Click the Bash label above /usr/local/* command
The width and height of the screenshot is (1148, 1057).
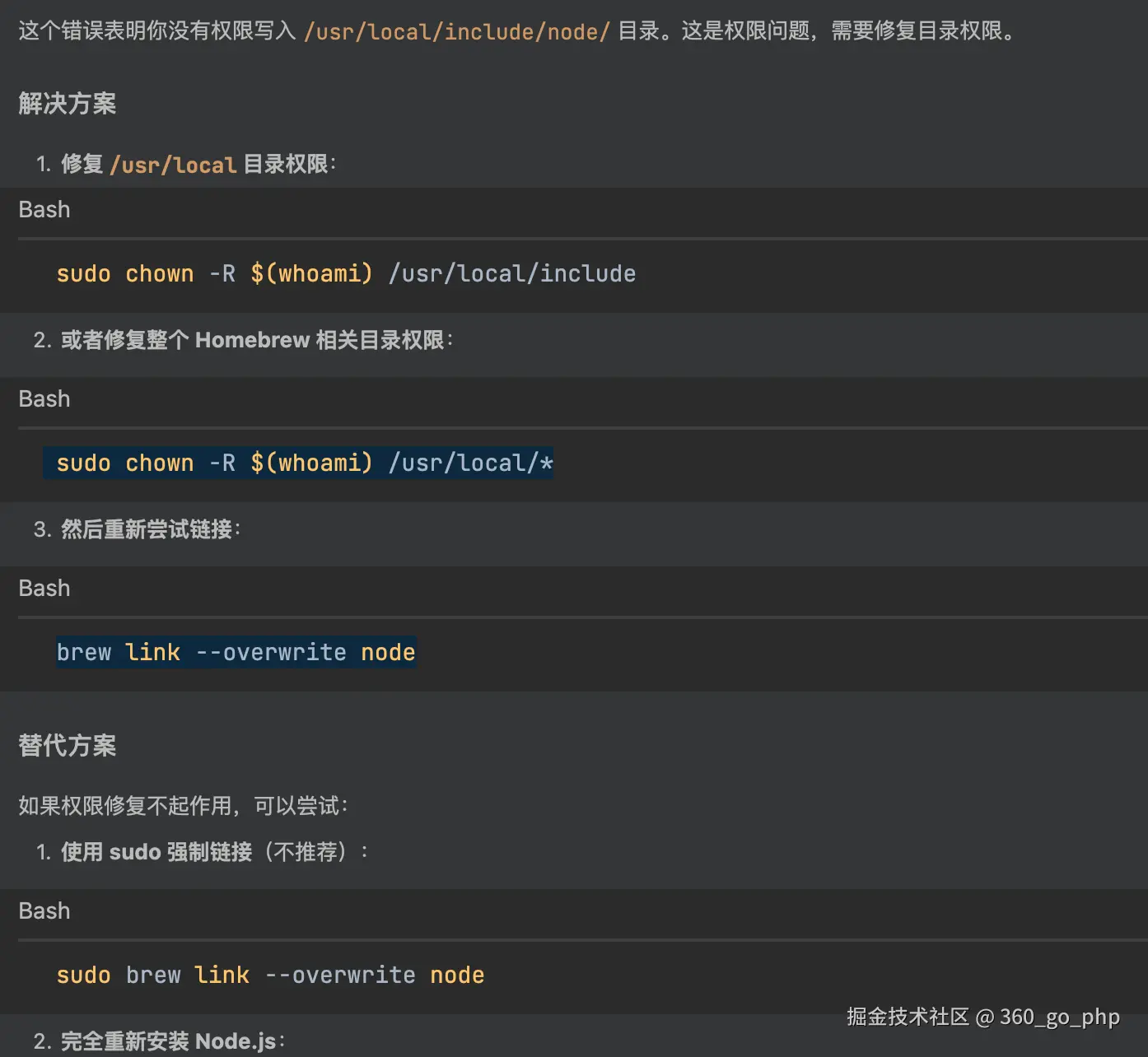pyautogui.click(x=44, y=399)
